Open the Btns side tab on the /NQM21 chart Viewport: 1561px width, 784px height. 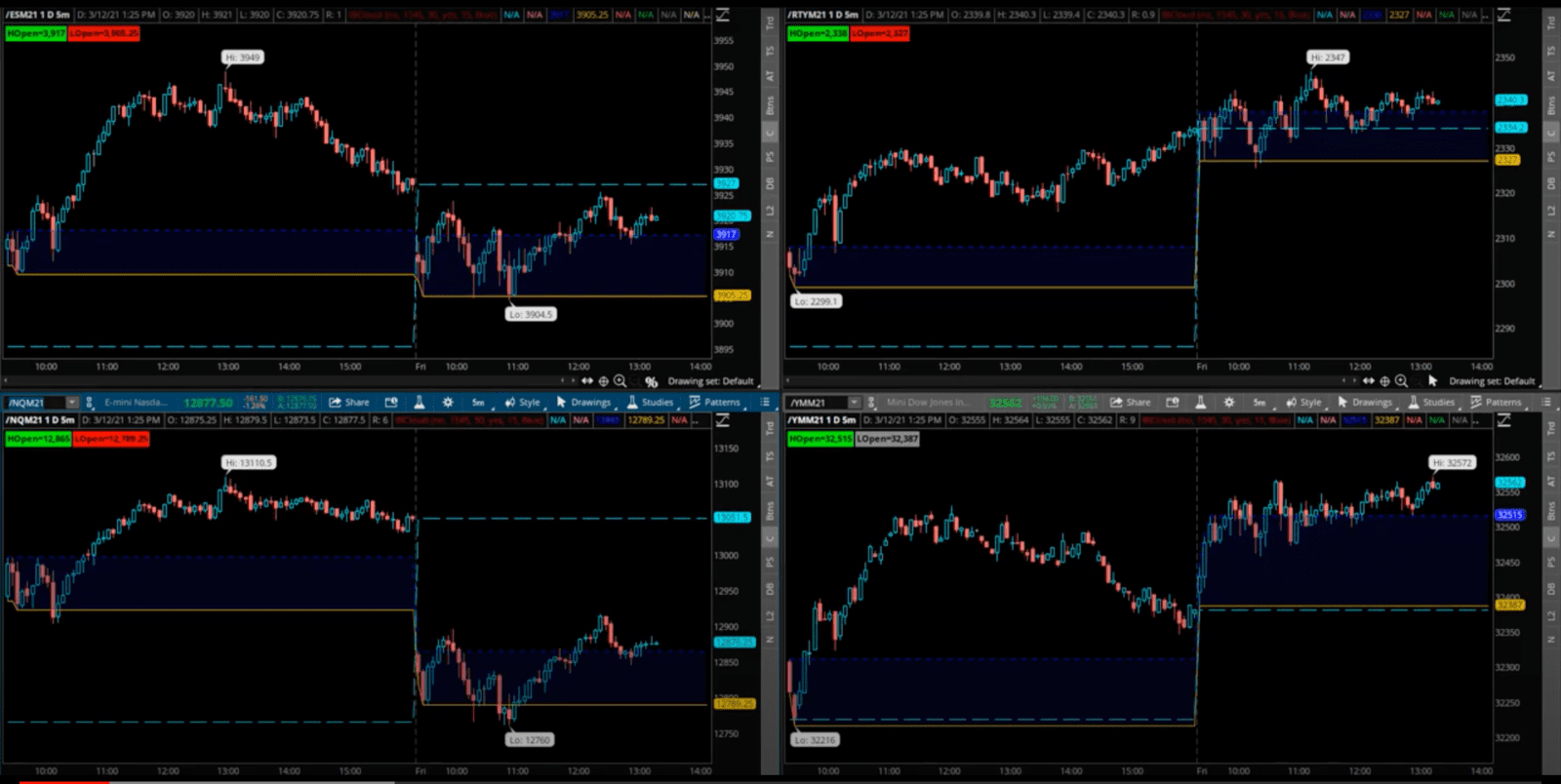tap(770, 510)
